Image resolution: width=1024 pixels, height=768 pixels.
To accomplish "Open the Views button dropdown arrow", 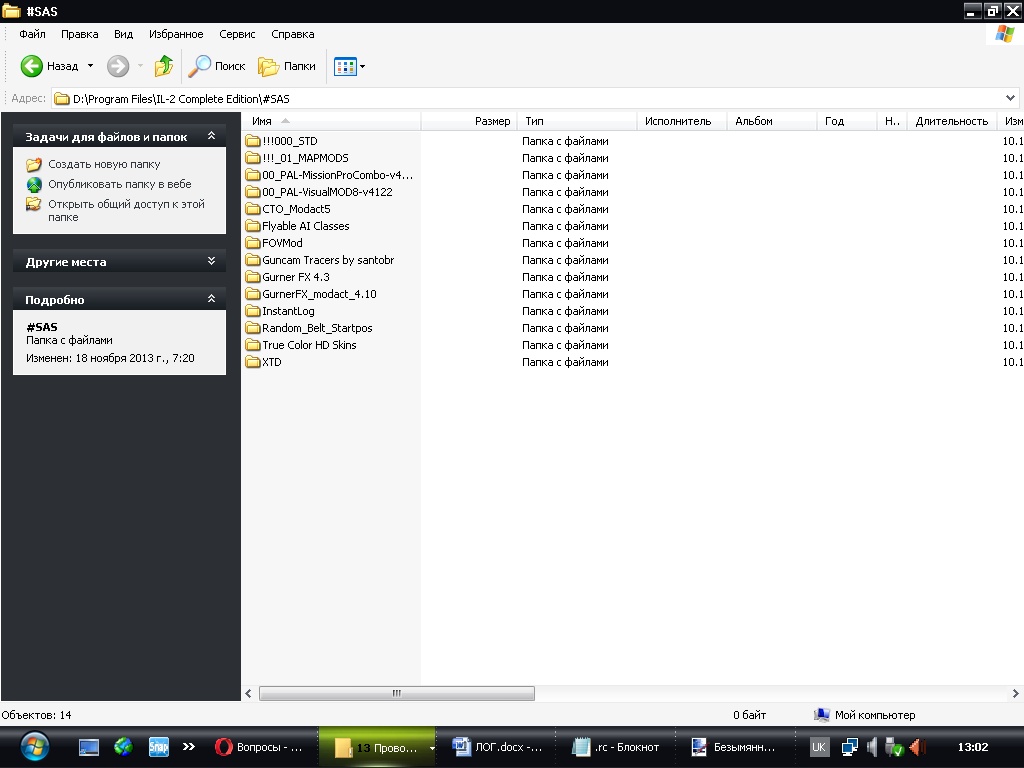I will (x=362, y=66).
